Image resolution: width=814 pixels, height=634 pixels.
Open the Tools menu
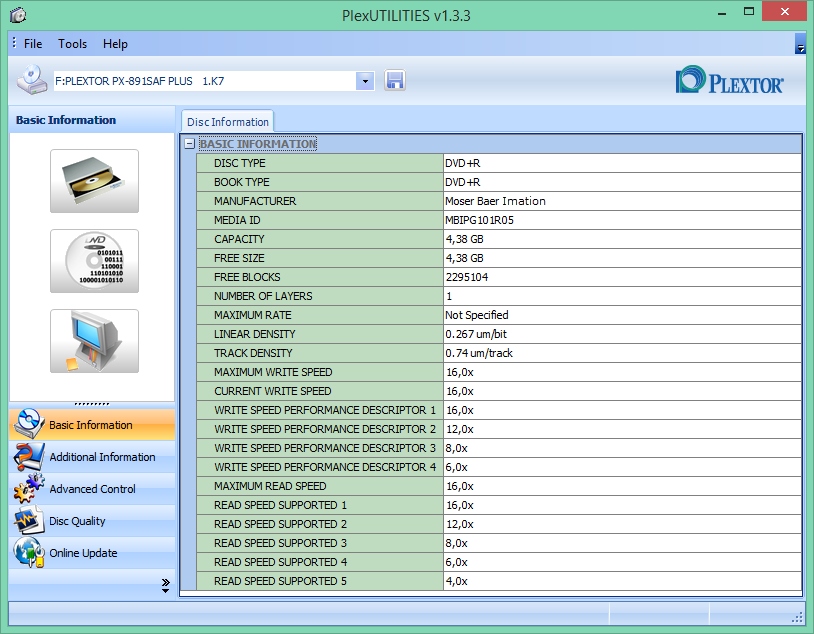click(72, 44)
